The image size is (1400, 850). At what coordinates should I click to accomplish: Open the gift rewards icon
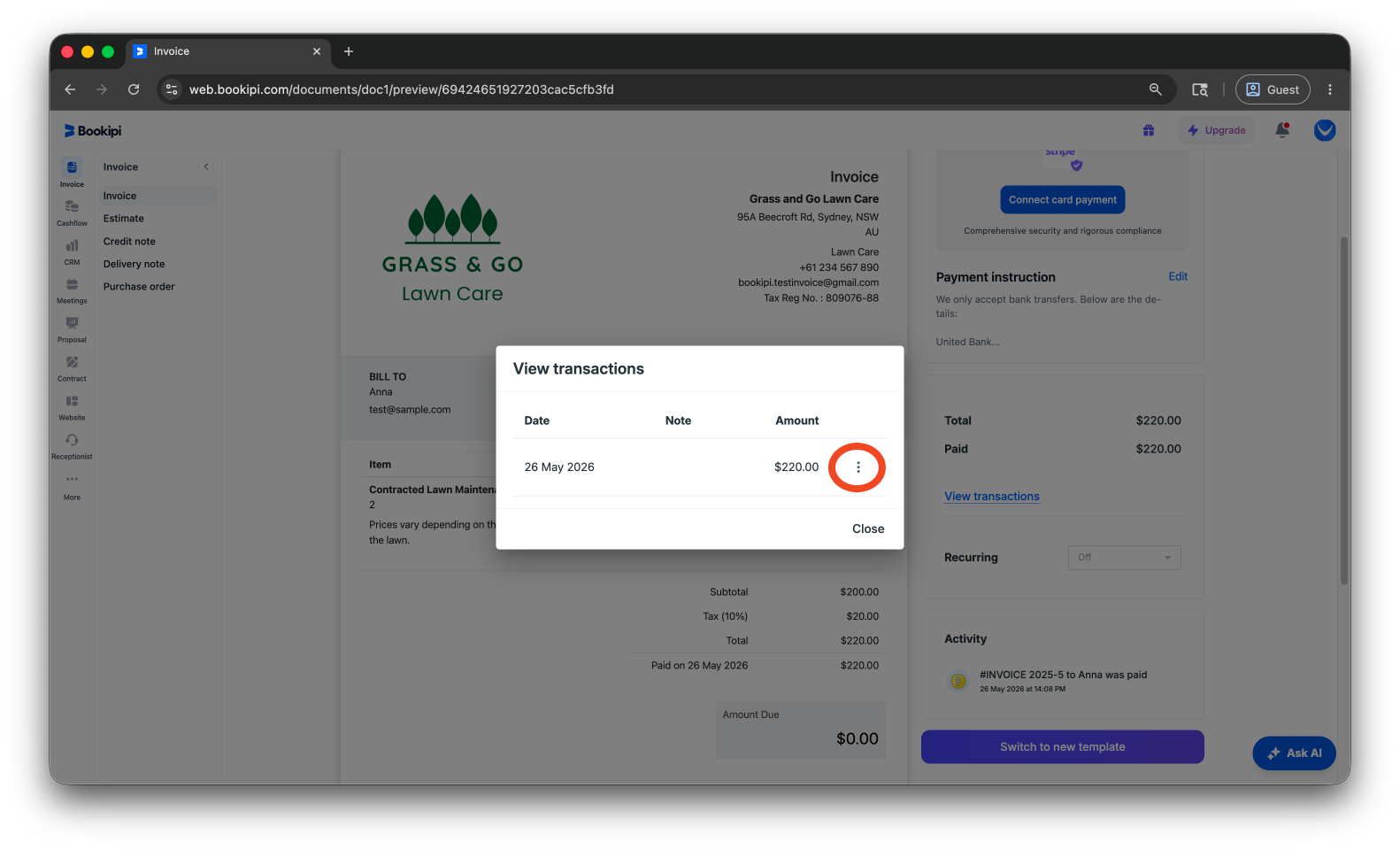(x=1148, y=130)
